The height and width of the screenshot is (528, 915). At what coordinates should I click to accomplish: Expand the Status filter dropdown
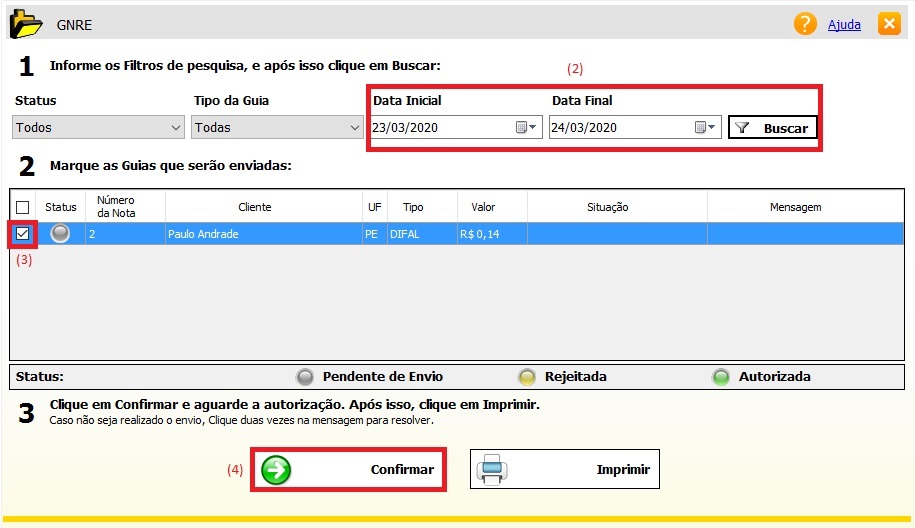tap(176, 128)
